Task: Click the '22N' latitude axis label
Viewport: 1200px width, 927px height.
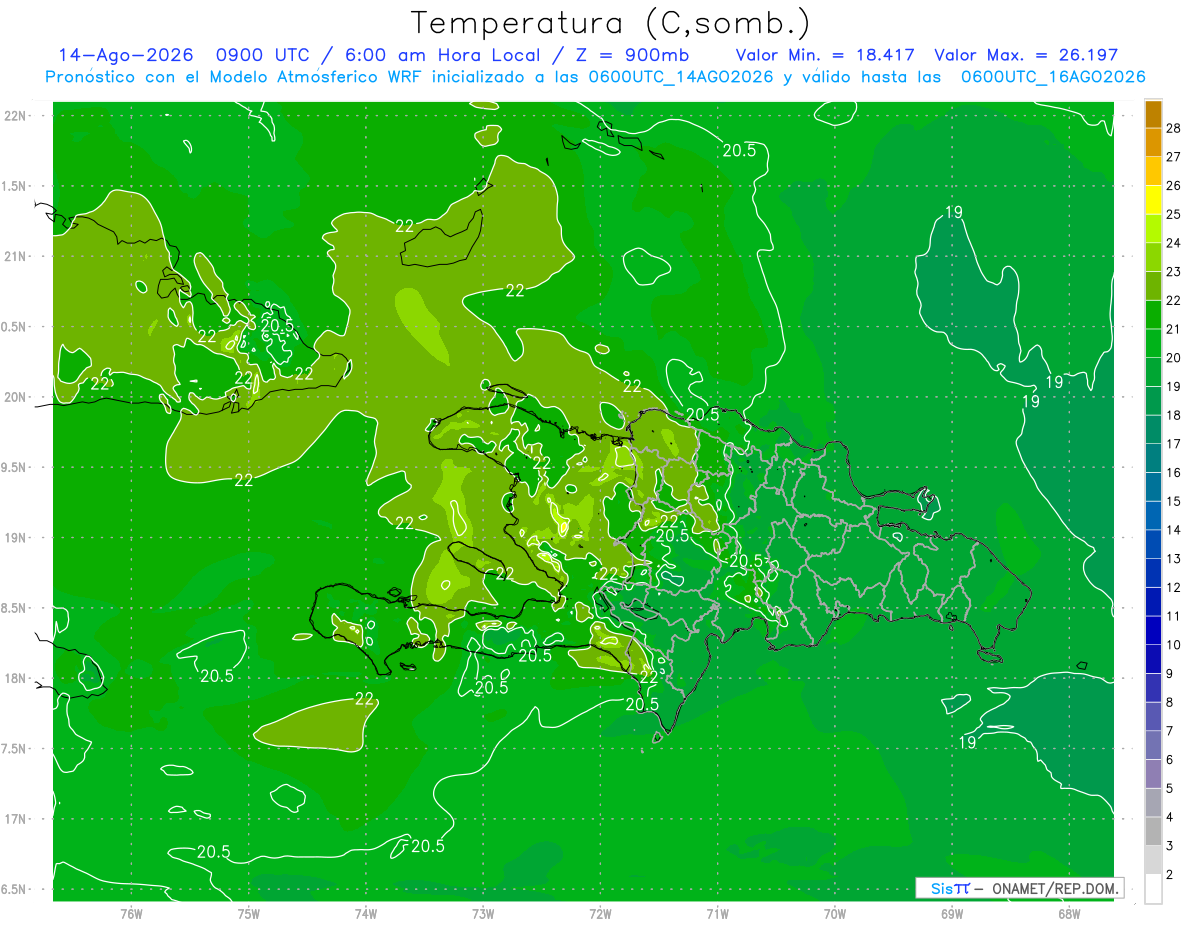Action: 15,116
